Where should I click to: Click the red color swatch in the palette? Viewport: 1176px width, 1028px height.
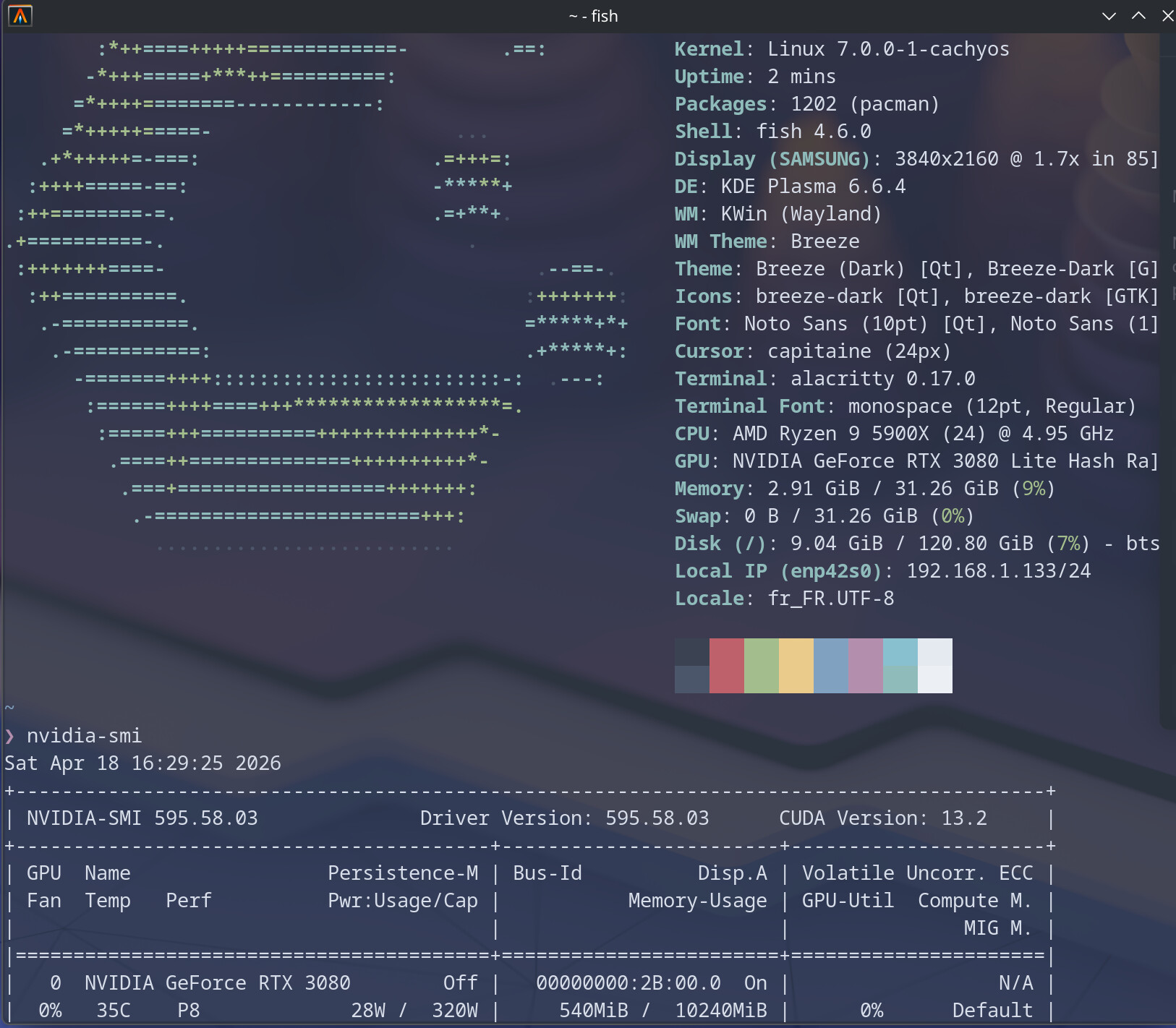tap(726, 665)
